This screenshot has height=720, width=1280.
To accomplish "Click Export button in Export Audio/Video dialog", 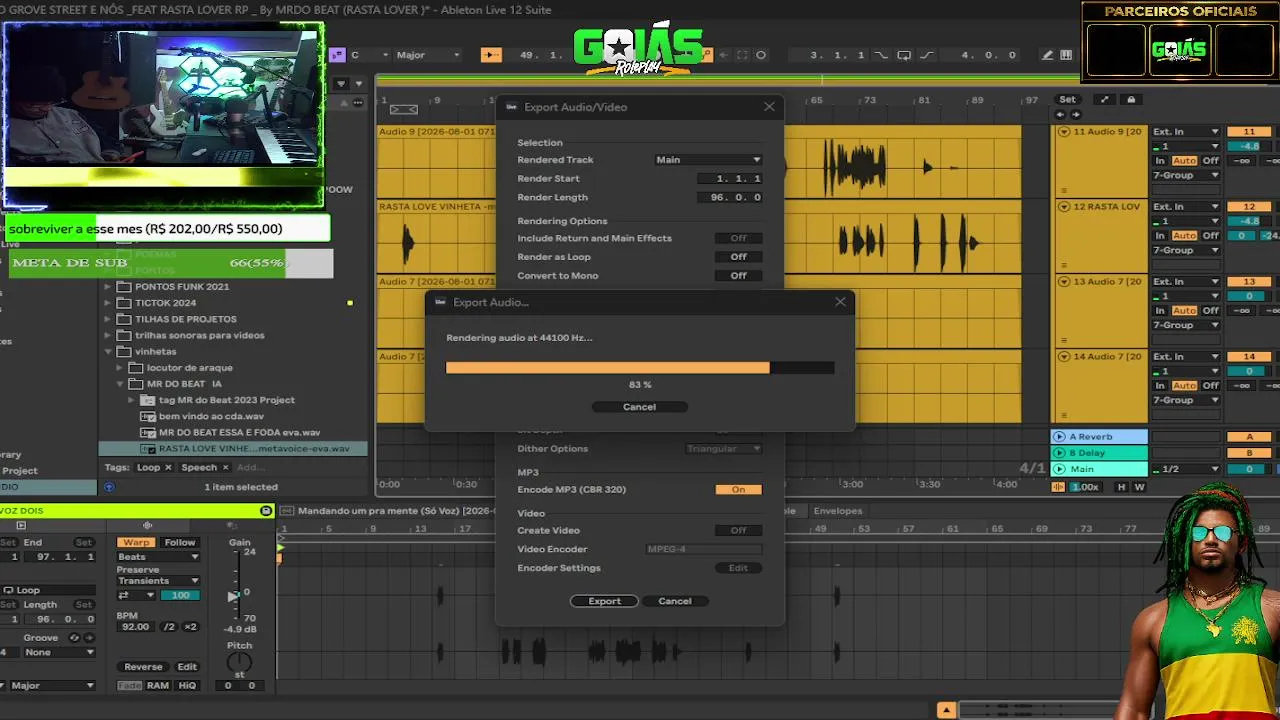I will 604,601.
